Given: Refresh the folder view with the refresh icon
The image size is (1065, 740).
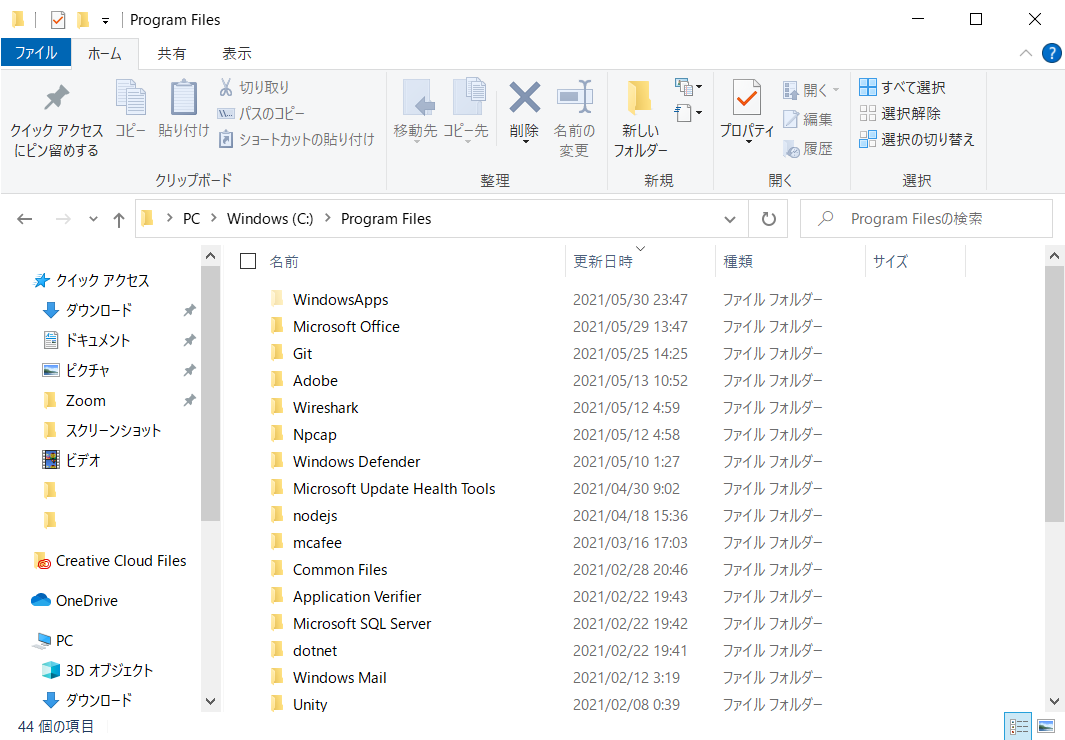Looking at the screenshot, I should point(768,218).
